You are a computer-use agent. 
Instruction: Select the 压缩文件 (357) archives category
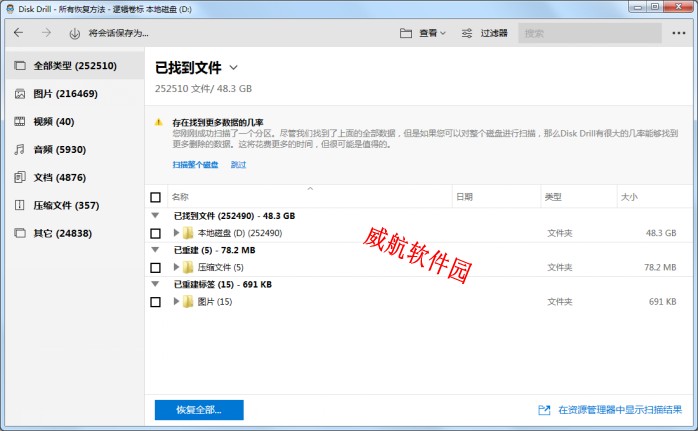coord(66,206)
